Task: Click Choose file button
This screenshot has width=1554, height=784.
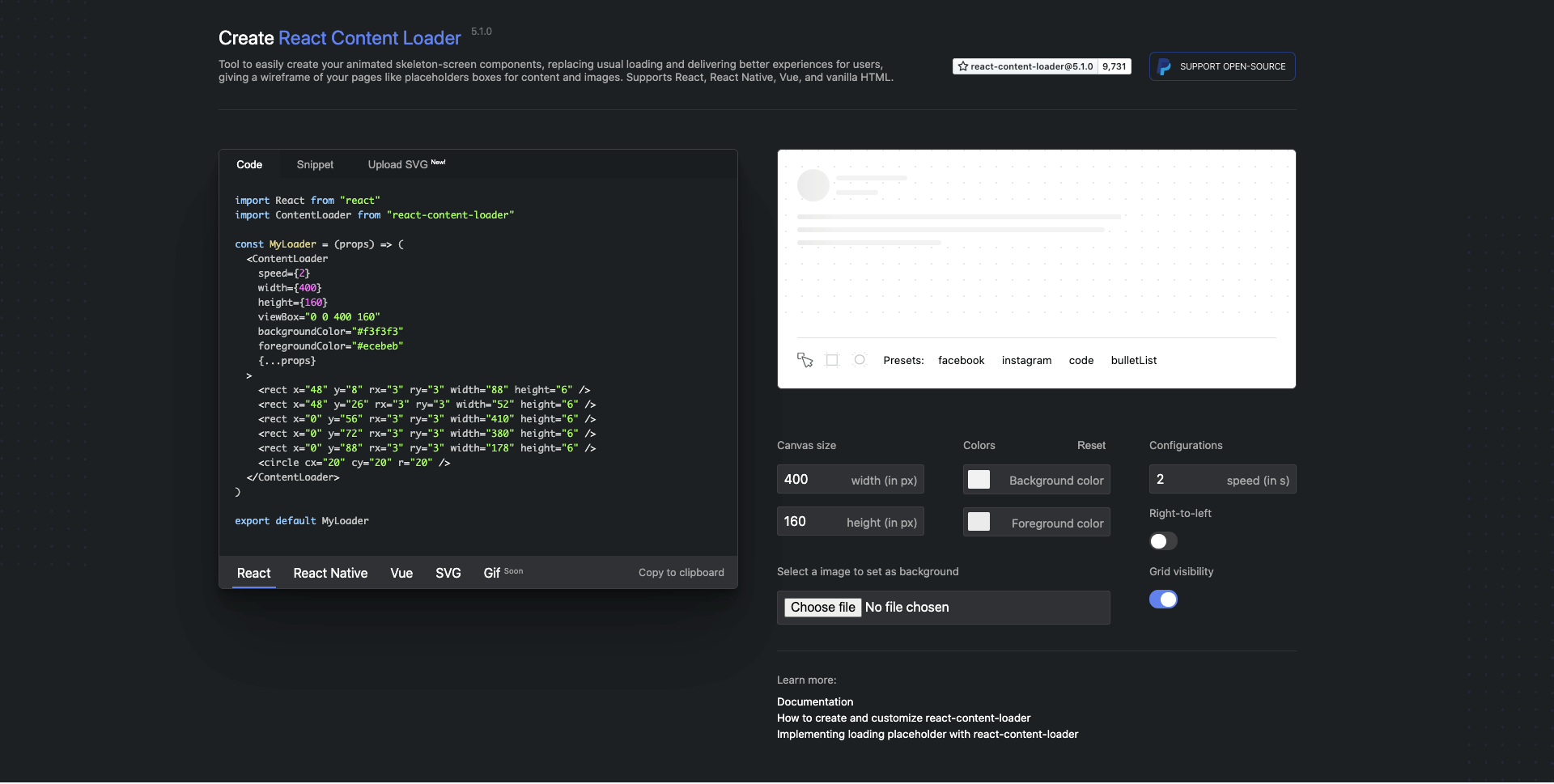Action: pyautogui.click(x=822, y=608)
